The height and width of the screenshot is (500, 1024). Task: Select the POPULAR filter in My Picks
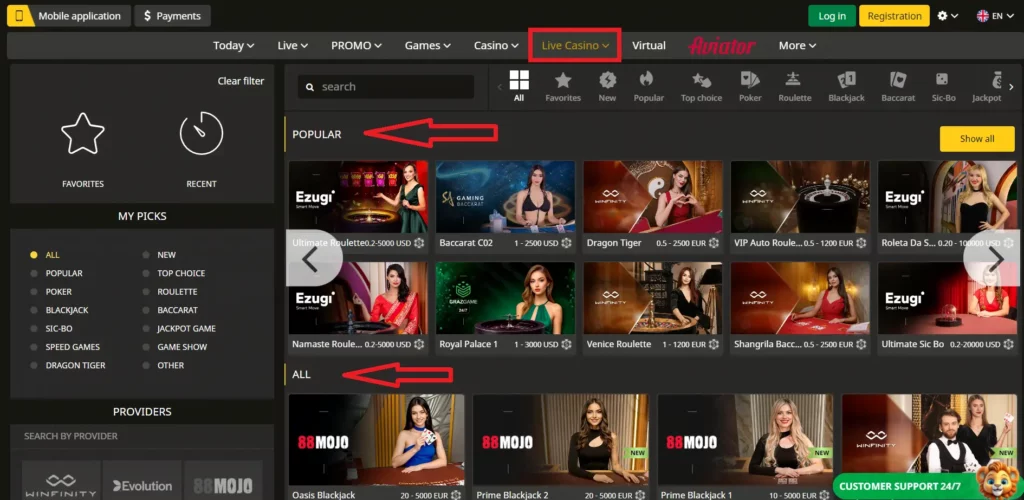click(63, 273)
